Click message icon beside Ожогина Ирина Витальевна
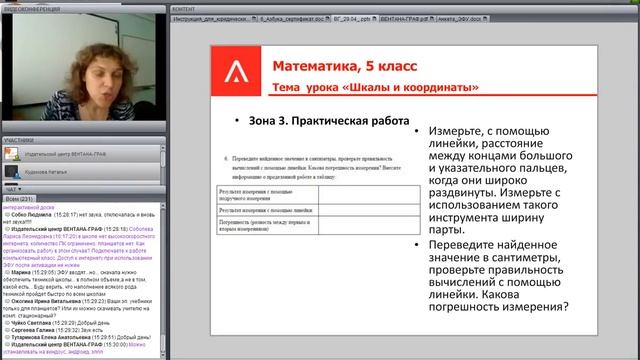Viewport: 640px width, 360px height. click(7, 301)
